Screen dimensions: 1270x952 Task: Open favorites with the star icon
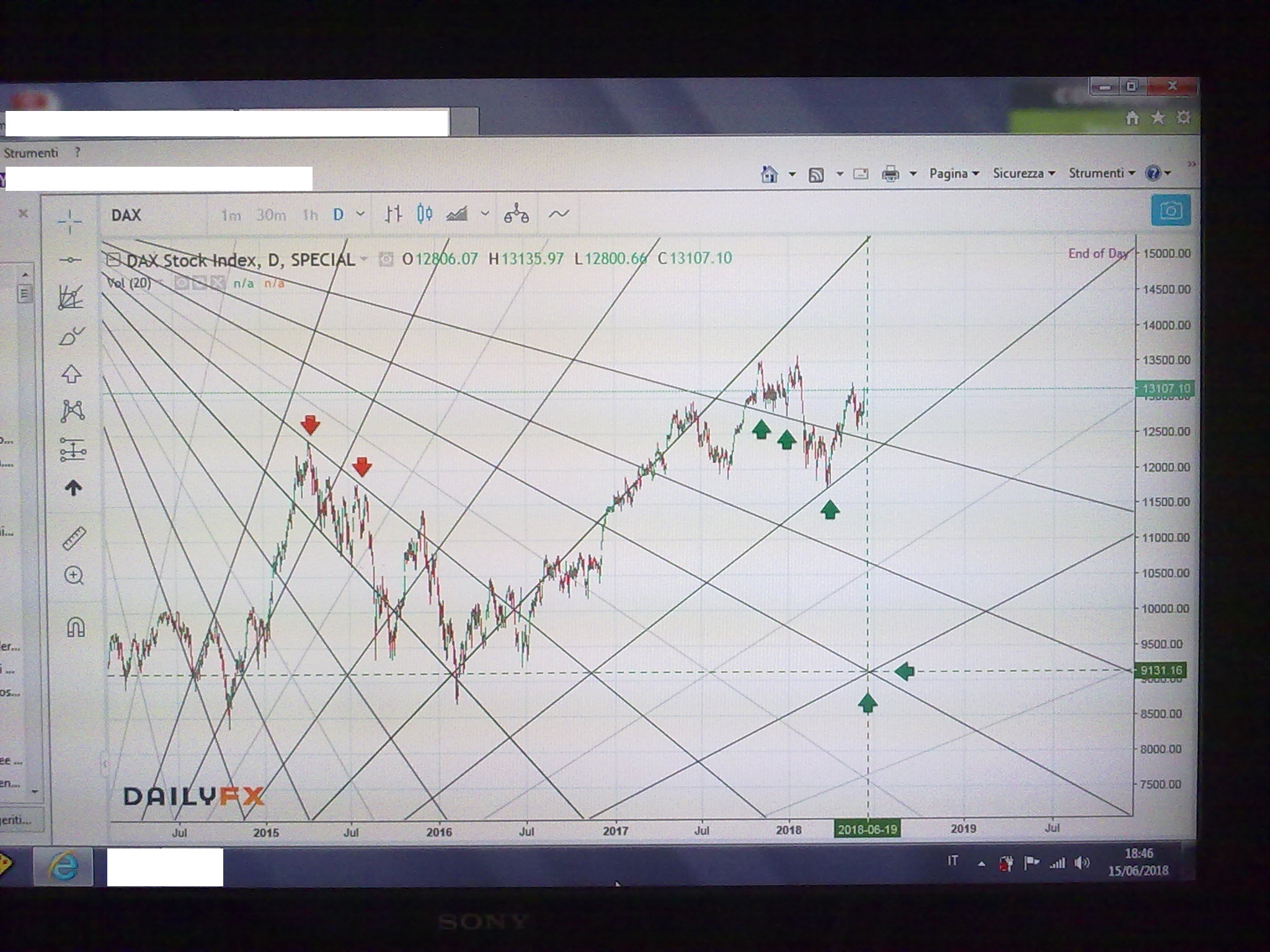click(1157, 118)
